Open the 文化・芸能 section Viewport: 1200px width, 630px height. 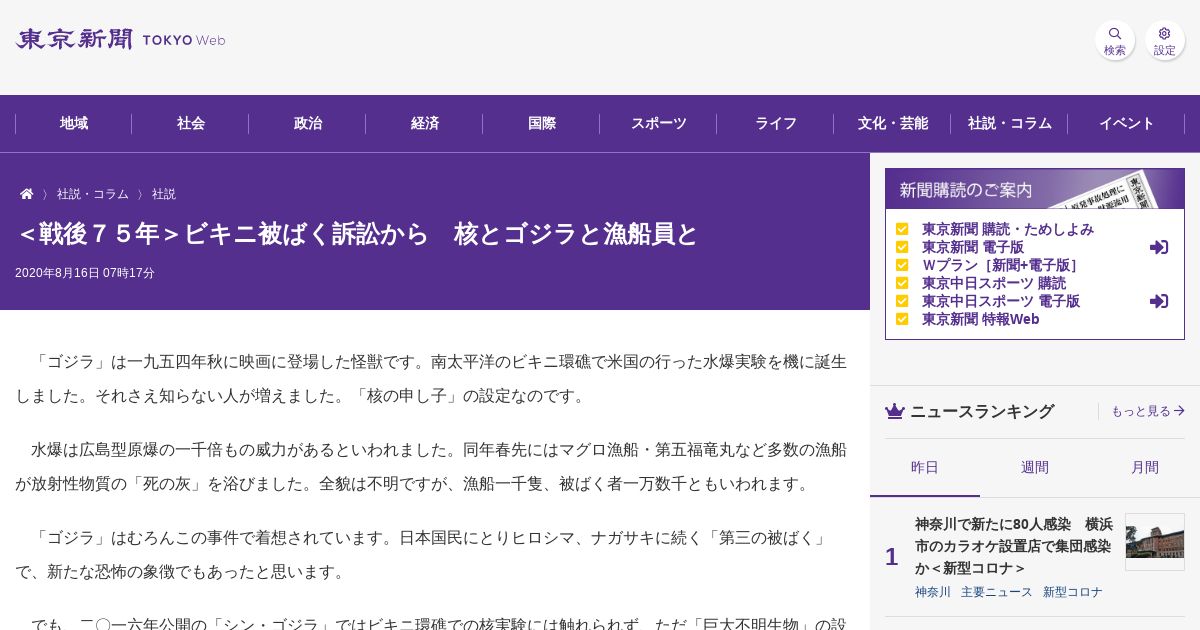pos(893,123)
